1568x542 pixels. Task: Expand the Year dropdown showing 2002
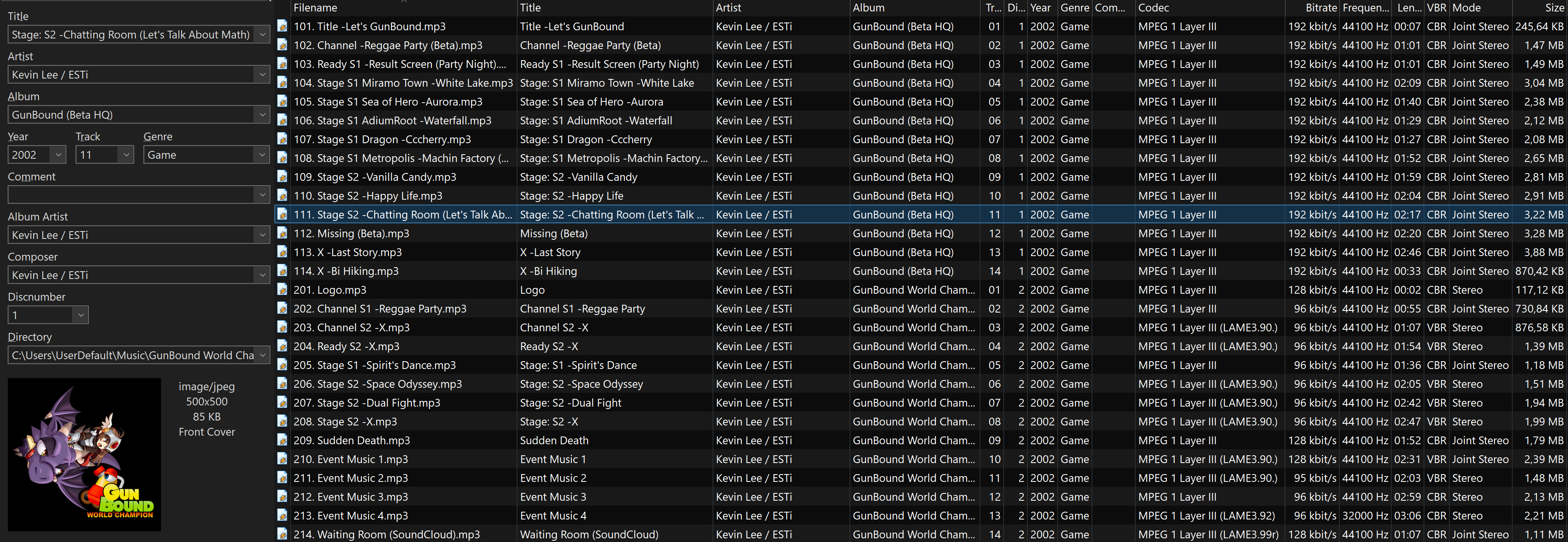pos(58,155)
